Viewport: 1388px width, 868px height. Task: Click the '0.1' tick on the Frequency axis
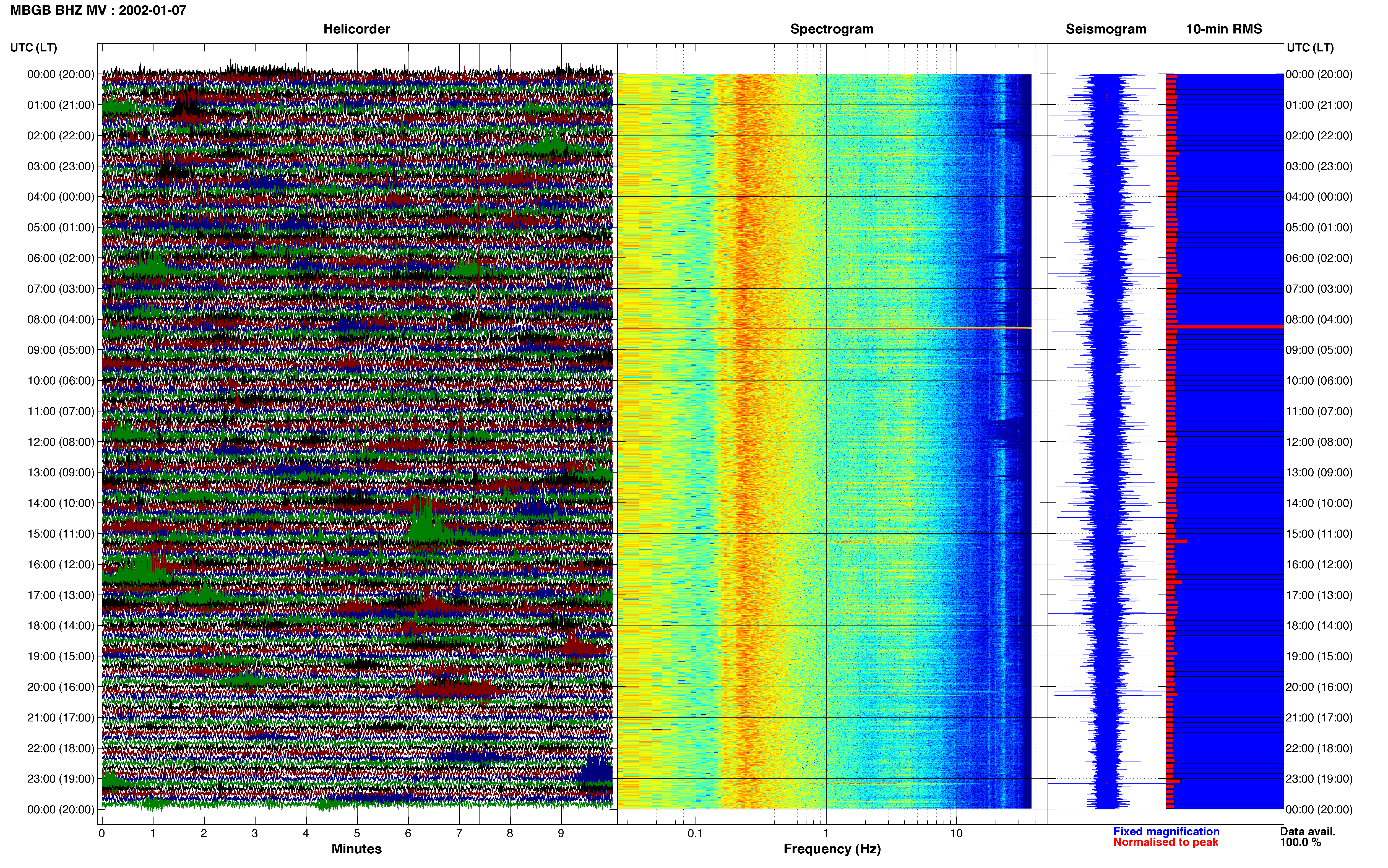tap(695, 833)
